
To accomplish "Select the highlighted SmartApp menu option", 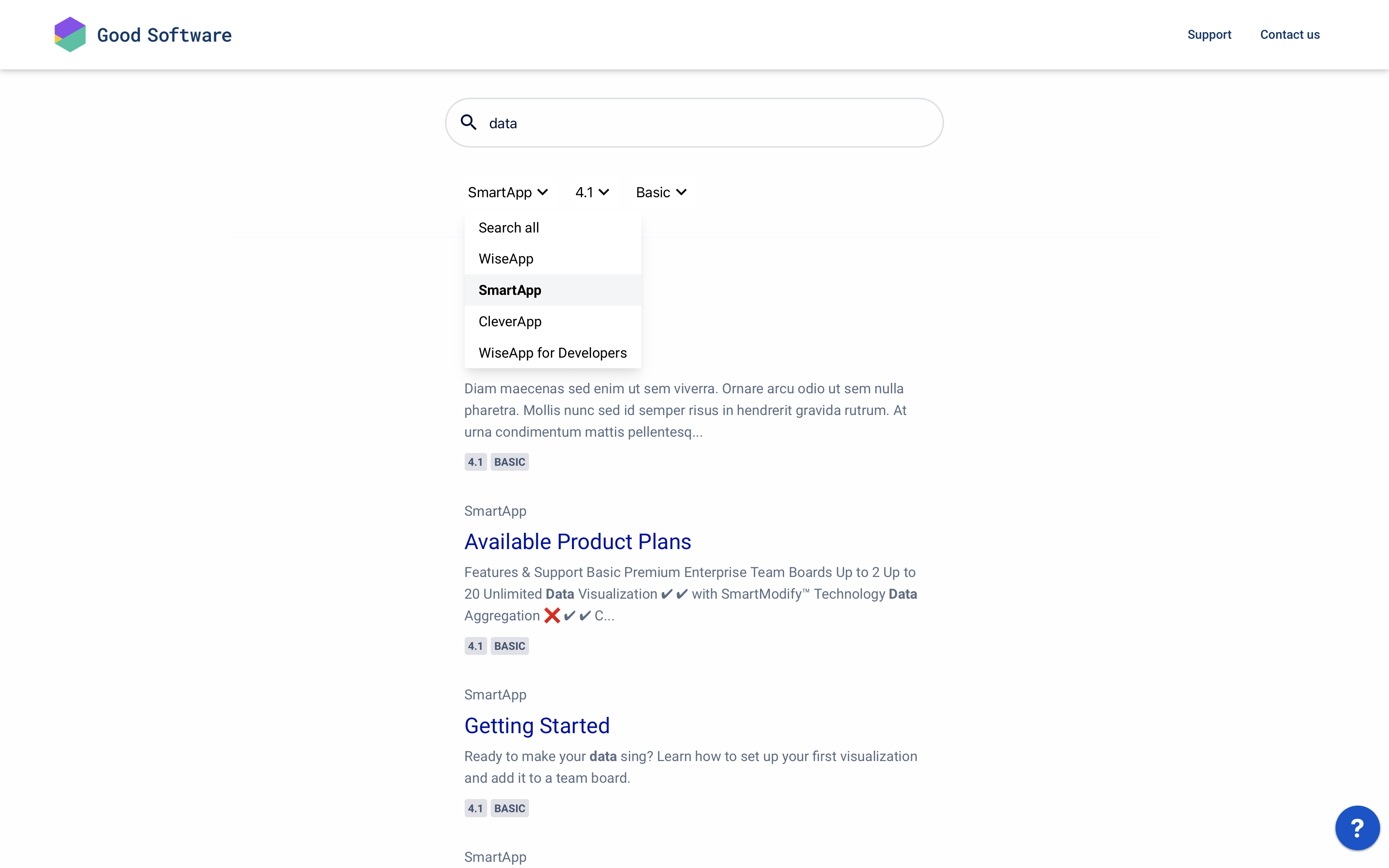I will (510, 291).
